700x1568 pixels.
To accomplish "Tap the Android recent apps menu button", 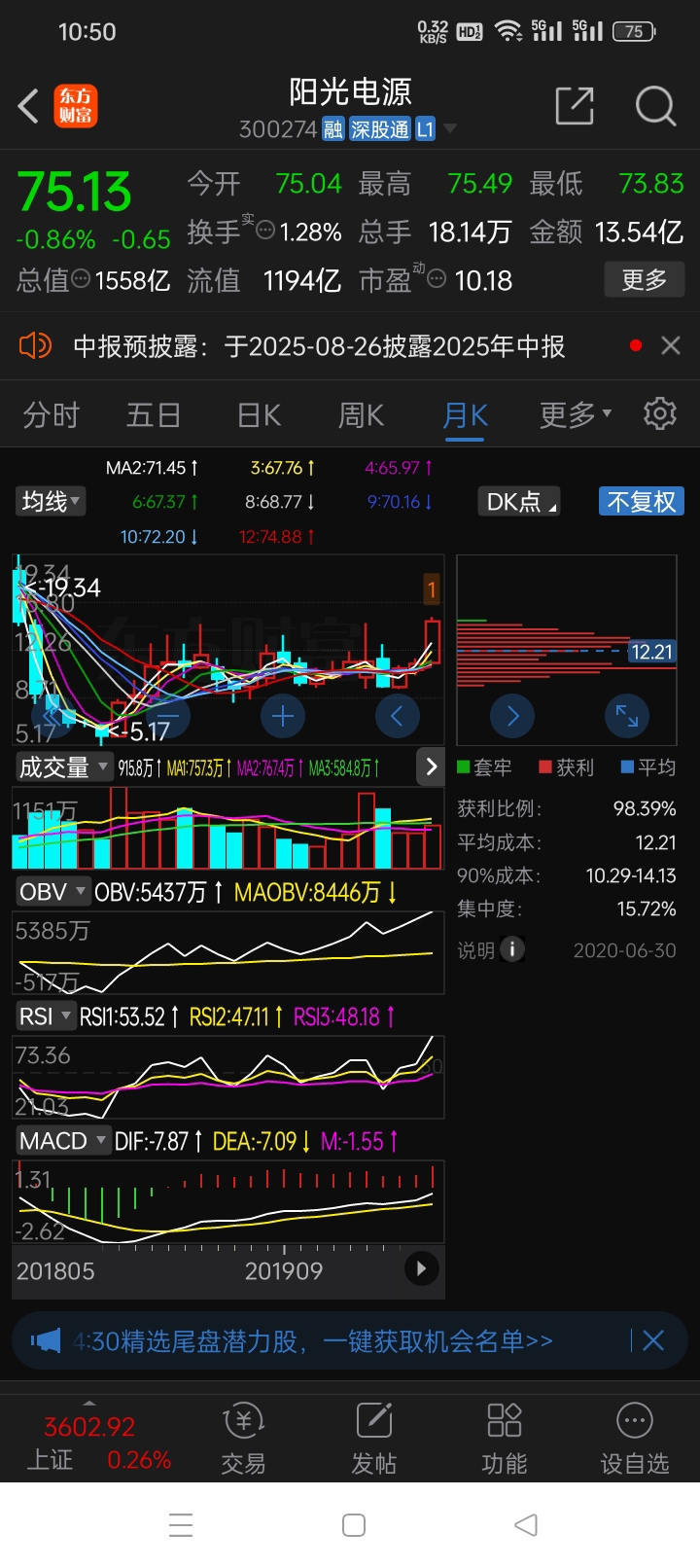I will point(181,1524).
